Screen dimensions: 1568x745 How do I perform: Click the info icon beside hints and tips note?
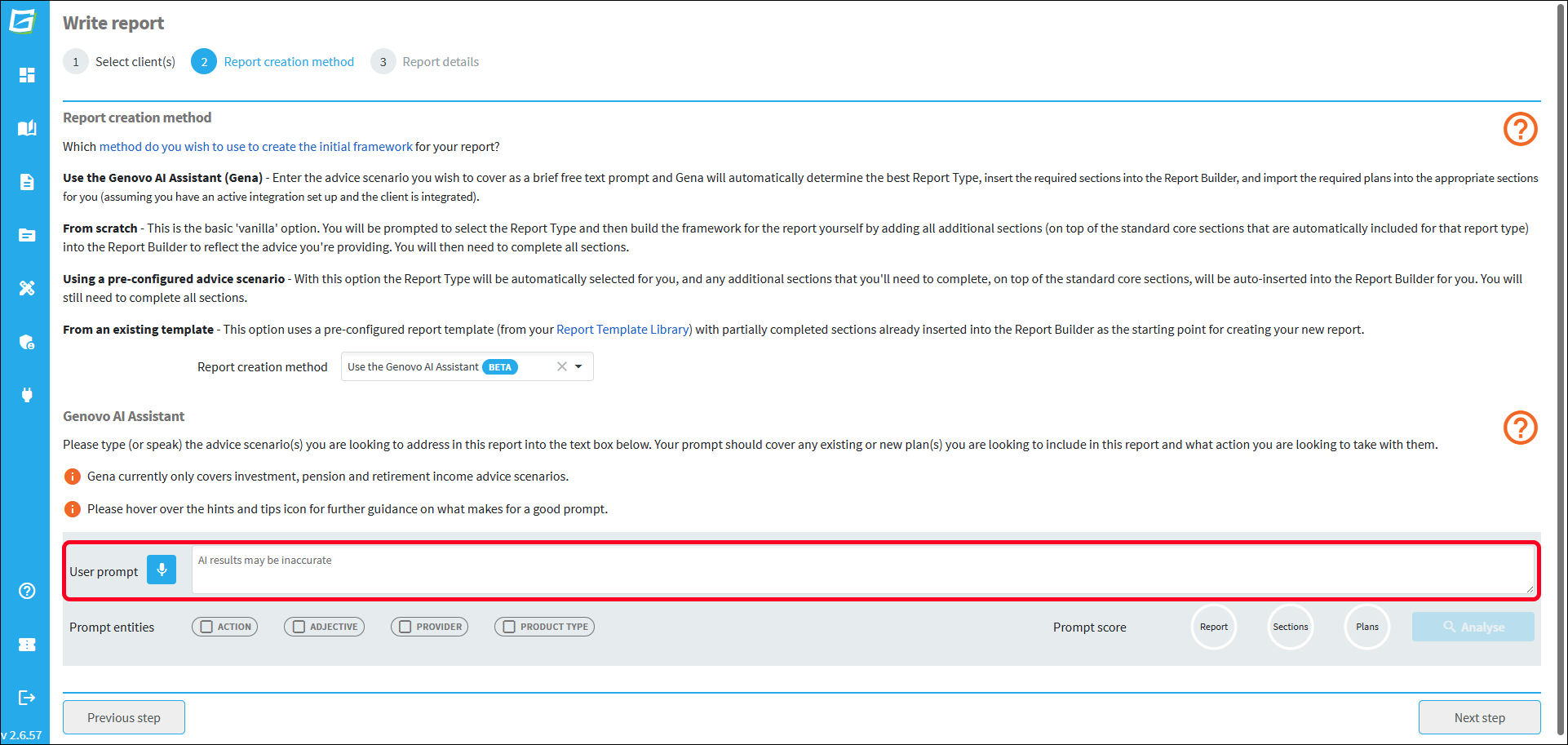(x=72, y=509)
